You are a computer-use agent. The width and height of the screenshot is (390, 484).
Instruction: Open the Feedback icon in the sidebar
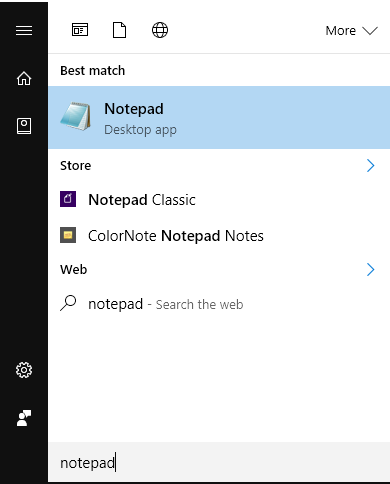pyautogui.click(x=24, y=418)
